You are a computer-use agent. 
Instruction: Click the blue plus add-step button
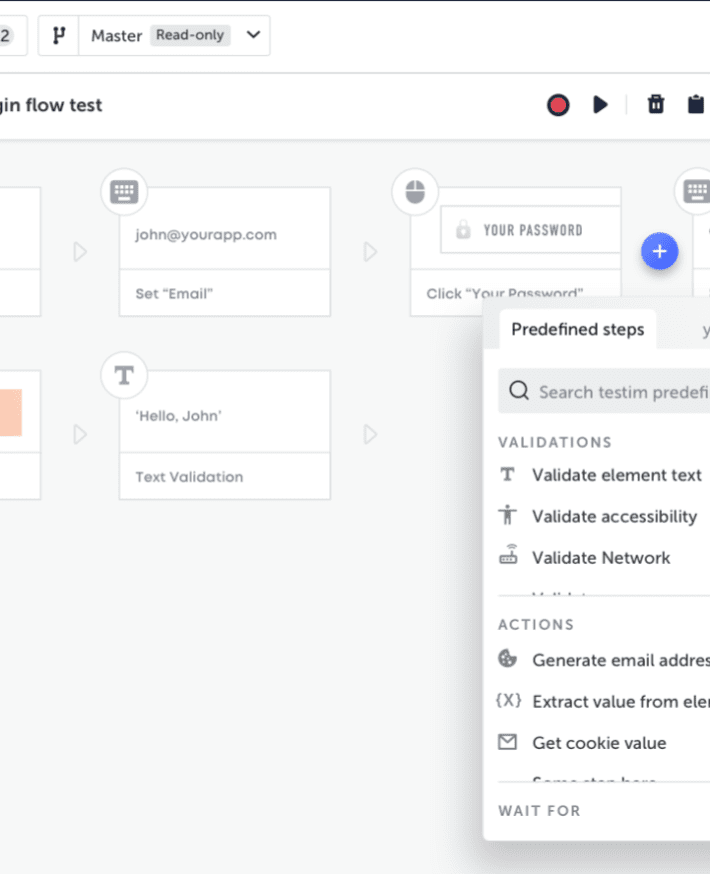point(659,251)
